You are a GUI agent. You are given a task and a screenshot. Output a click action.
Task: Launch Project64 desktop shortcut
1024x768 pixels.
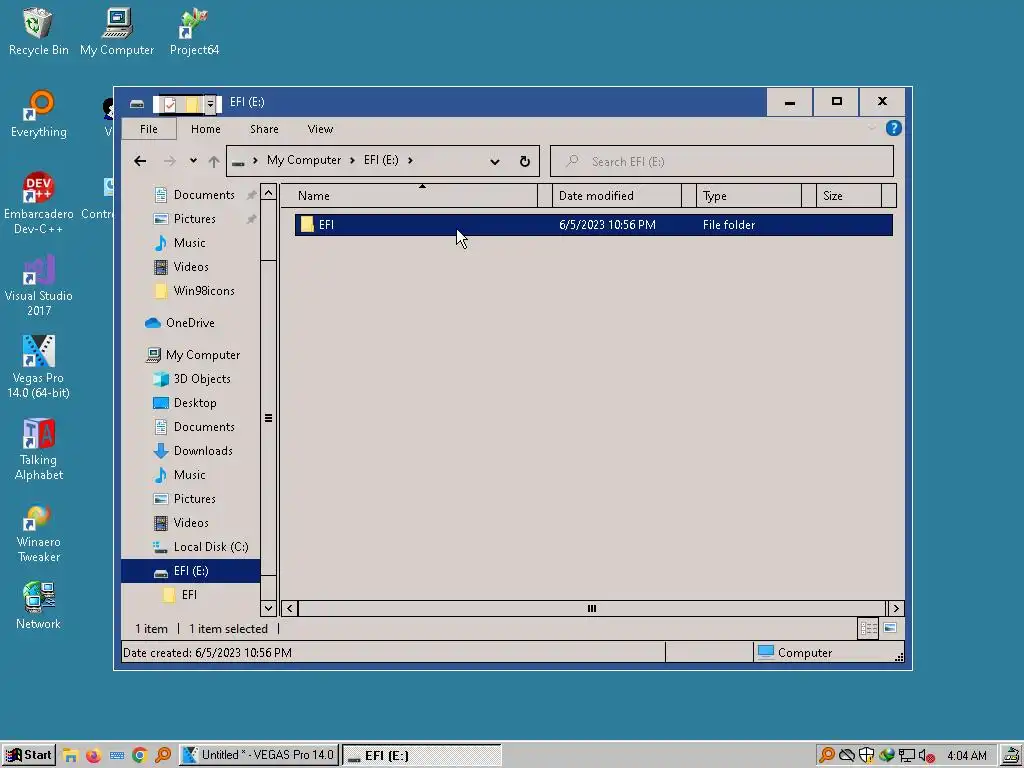pyautogui.click(x=194, y=32)
